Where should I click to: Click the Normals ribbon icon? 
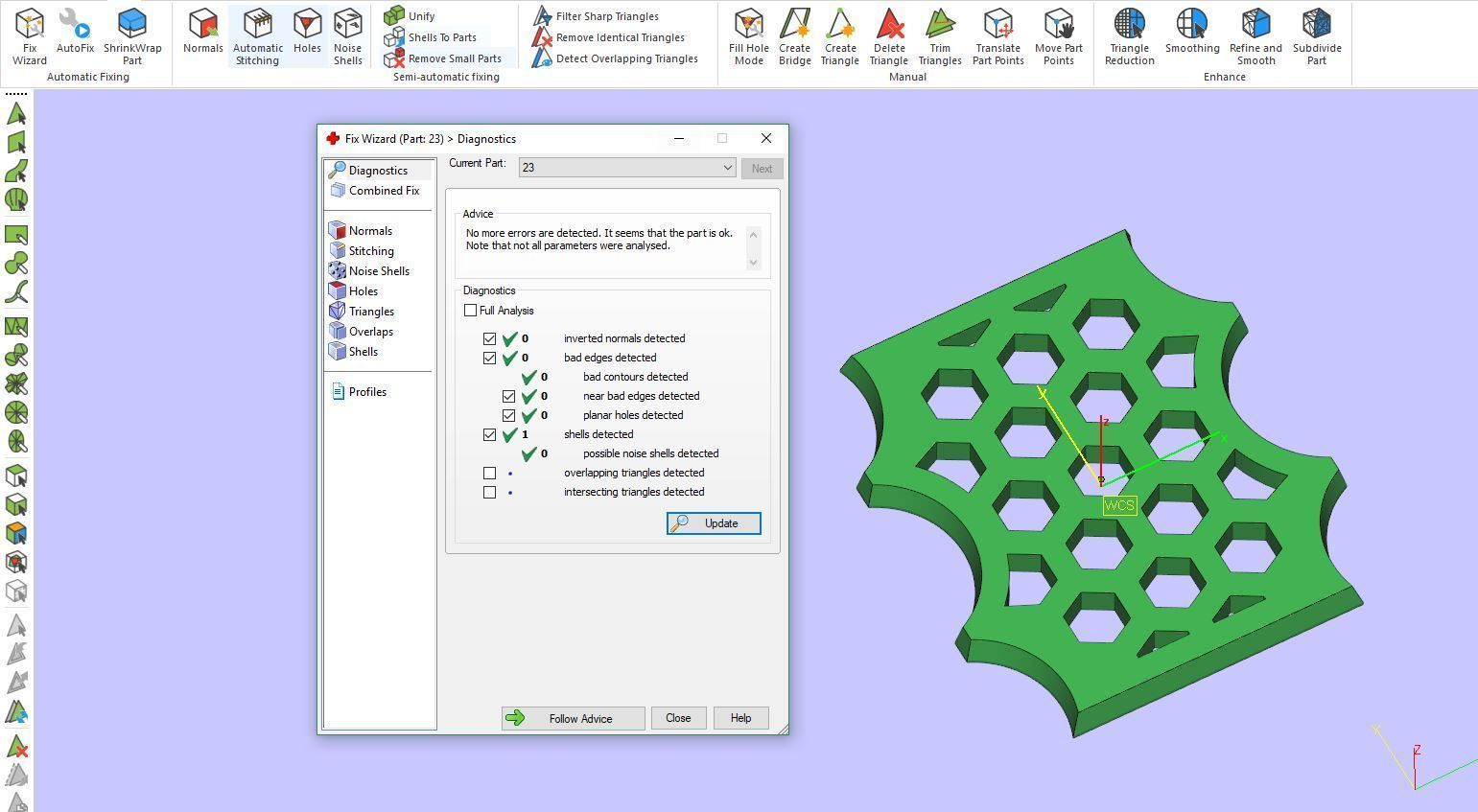[x=203, y=31]
